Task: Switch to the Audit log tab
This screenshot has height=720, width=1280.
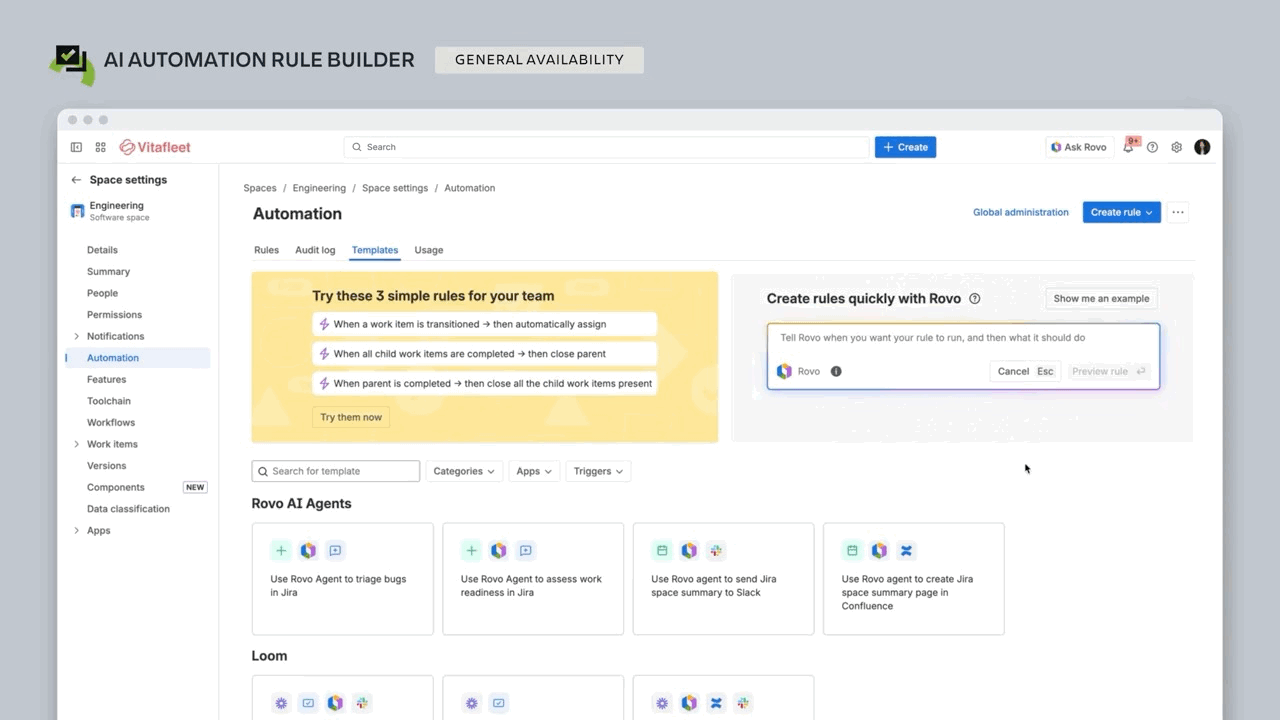Action: click(x=315, y=250)
